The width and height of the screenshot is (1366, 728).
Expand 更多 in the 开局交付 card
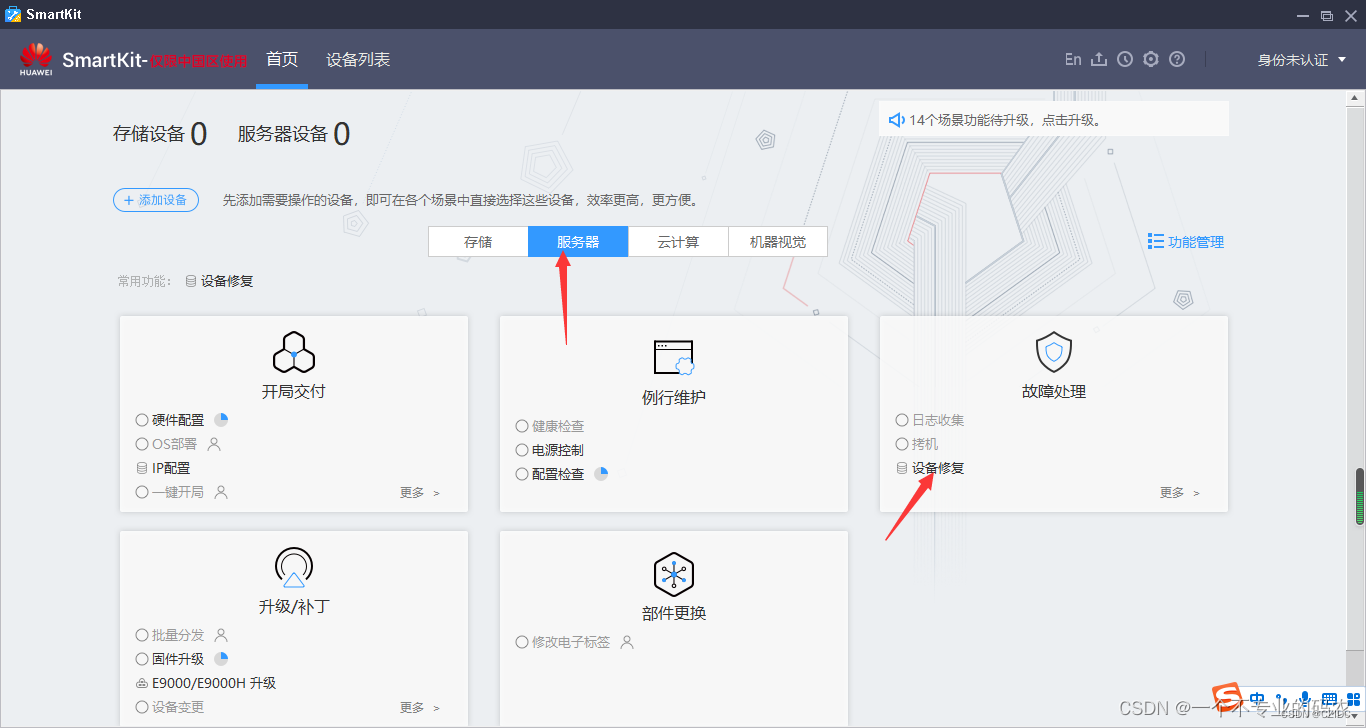tap(419, 492)
